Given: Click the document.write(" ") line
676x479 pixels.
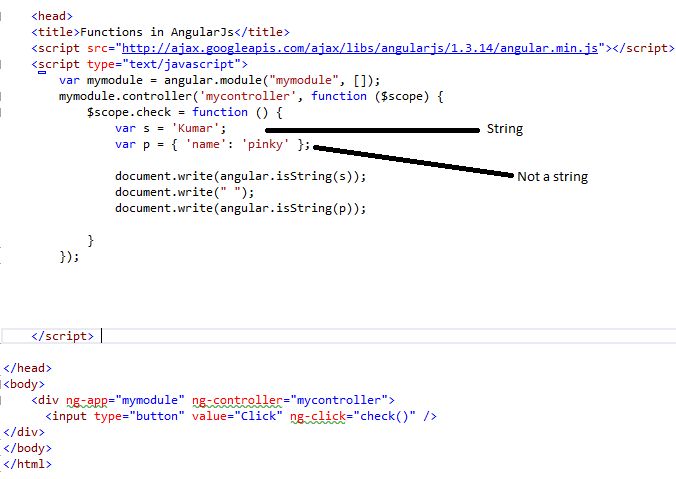Looking at the screenshot, I should click(185, 192).
